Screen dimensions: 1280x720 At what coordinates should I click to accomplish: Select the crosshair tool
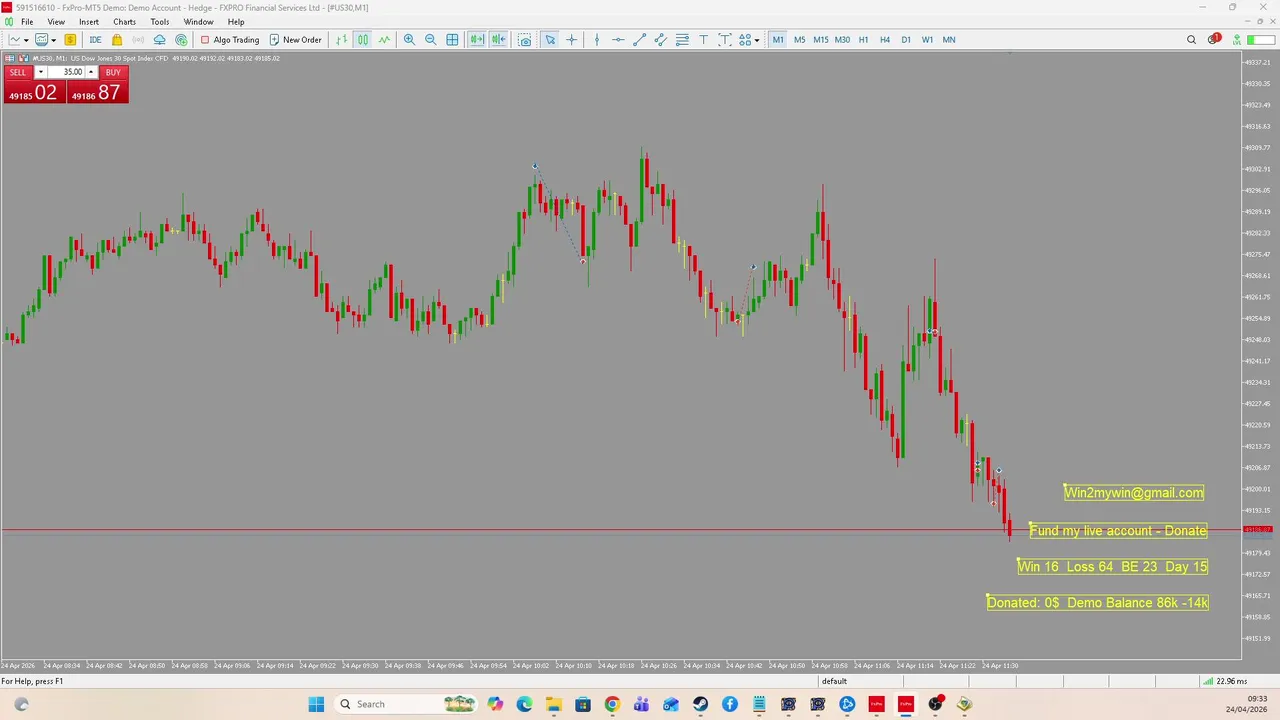[571, 40]
